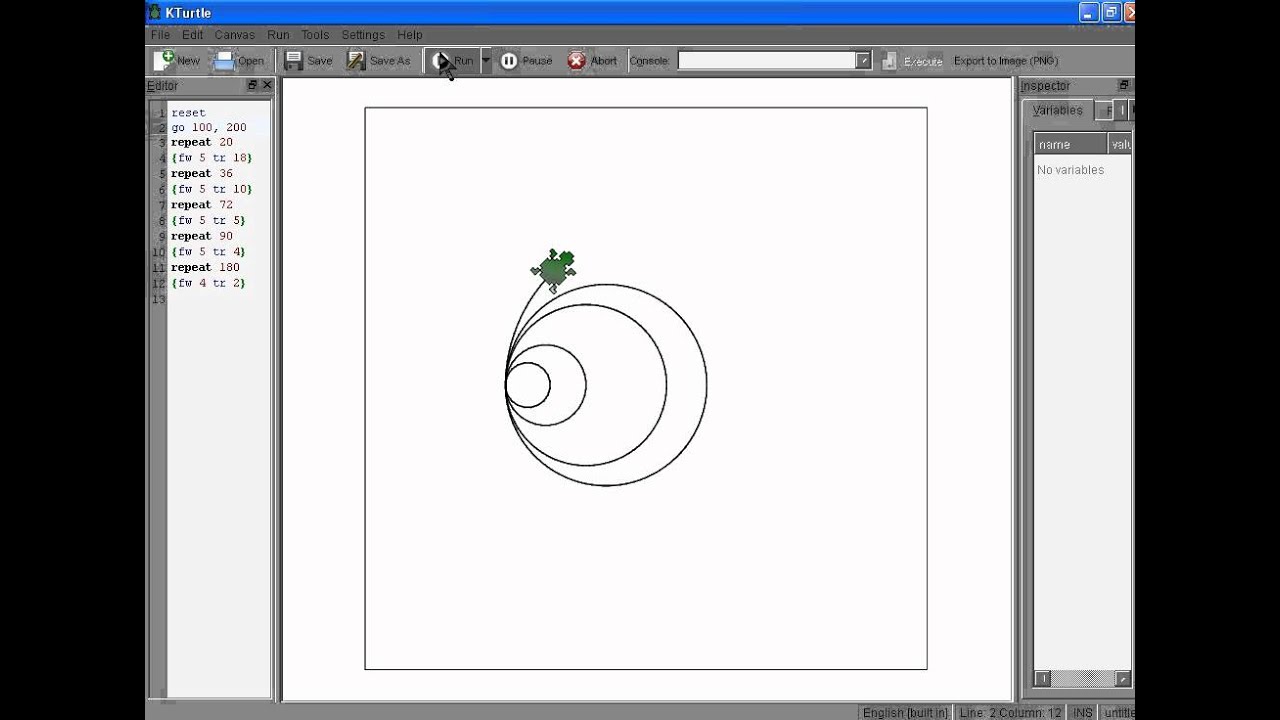Click the '{fw 5 tr 18}' line

pos(211,158)
